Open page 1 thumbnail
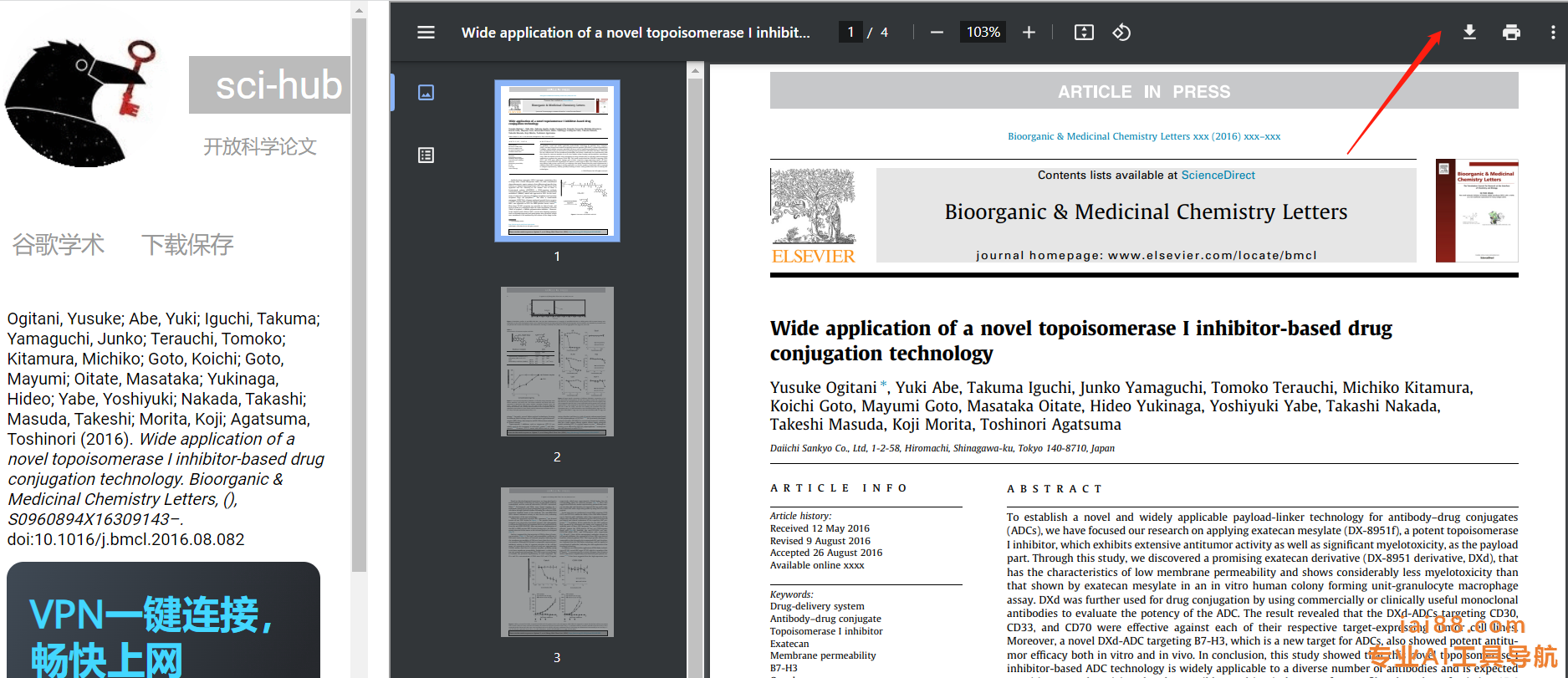Image resolution: width=1568 pixels, height=678 pixels. pyautogui.click(x=557, y=161)
